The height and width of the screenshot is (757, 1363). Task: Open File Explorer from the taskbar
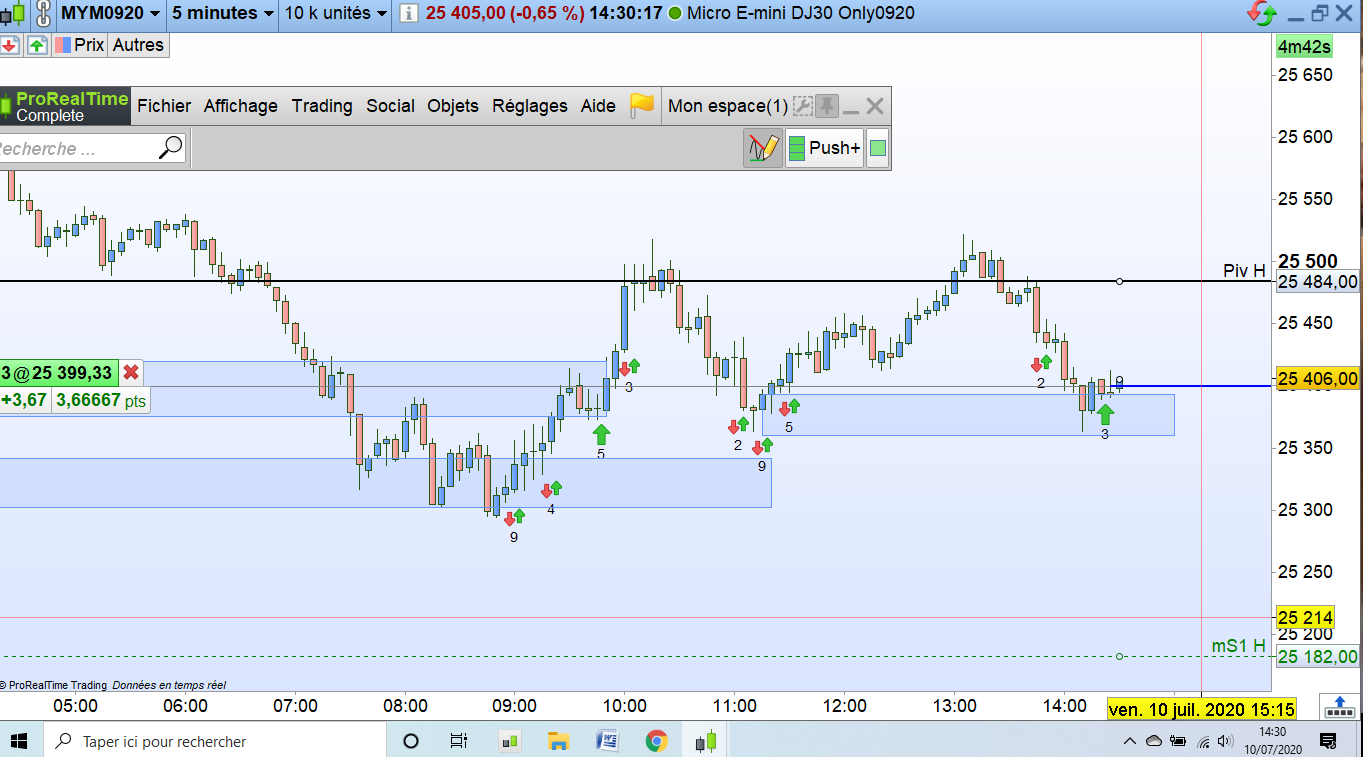(x=559, y=741)
